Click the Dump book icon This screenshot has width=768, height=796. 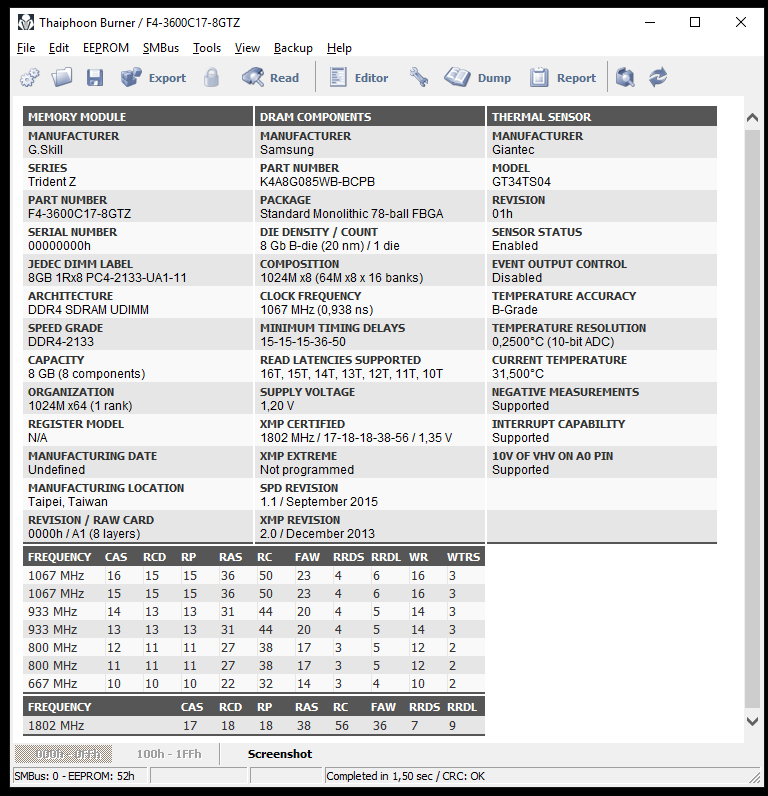457,78
